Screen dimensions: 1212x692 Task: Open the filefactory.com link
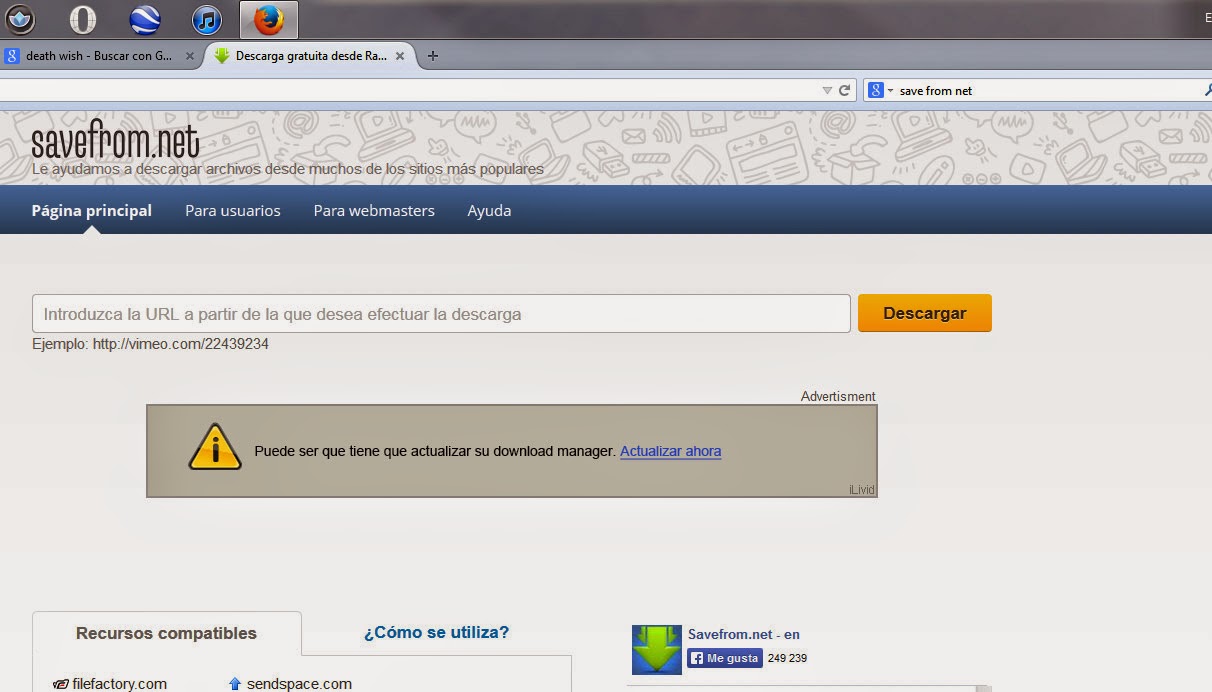(119, 684)
